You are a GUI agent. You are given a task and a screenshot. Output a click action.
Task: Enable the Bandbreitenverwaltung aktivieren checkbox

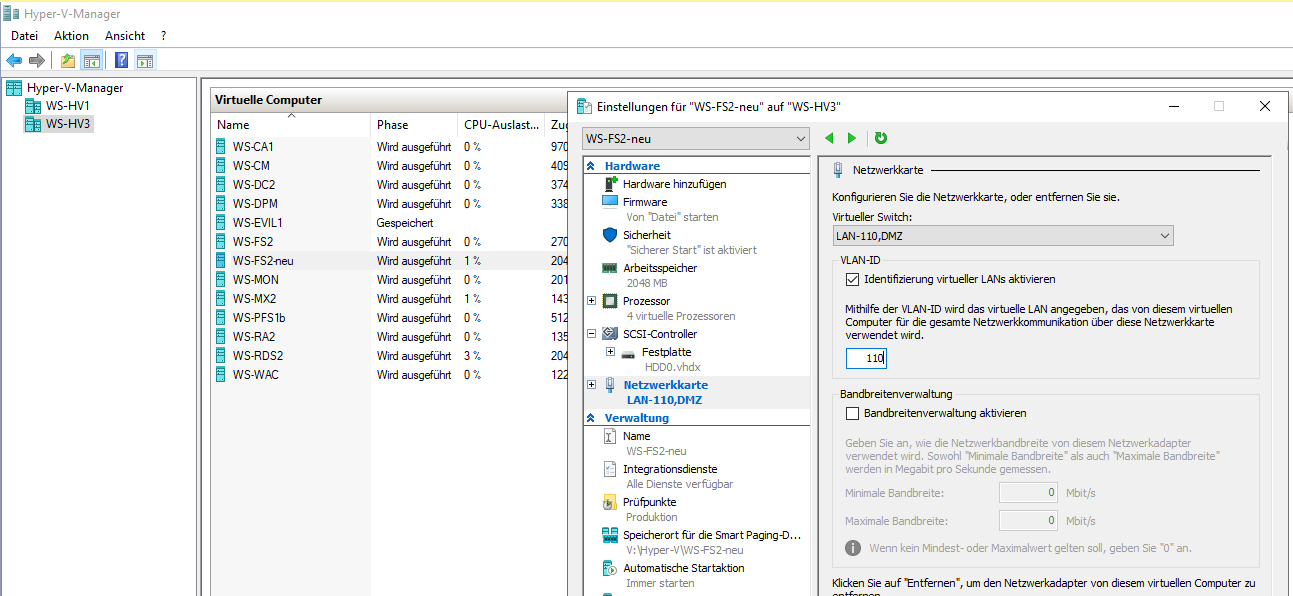pos(852,412)
